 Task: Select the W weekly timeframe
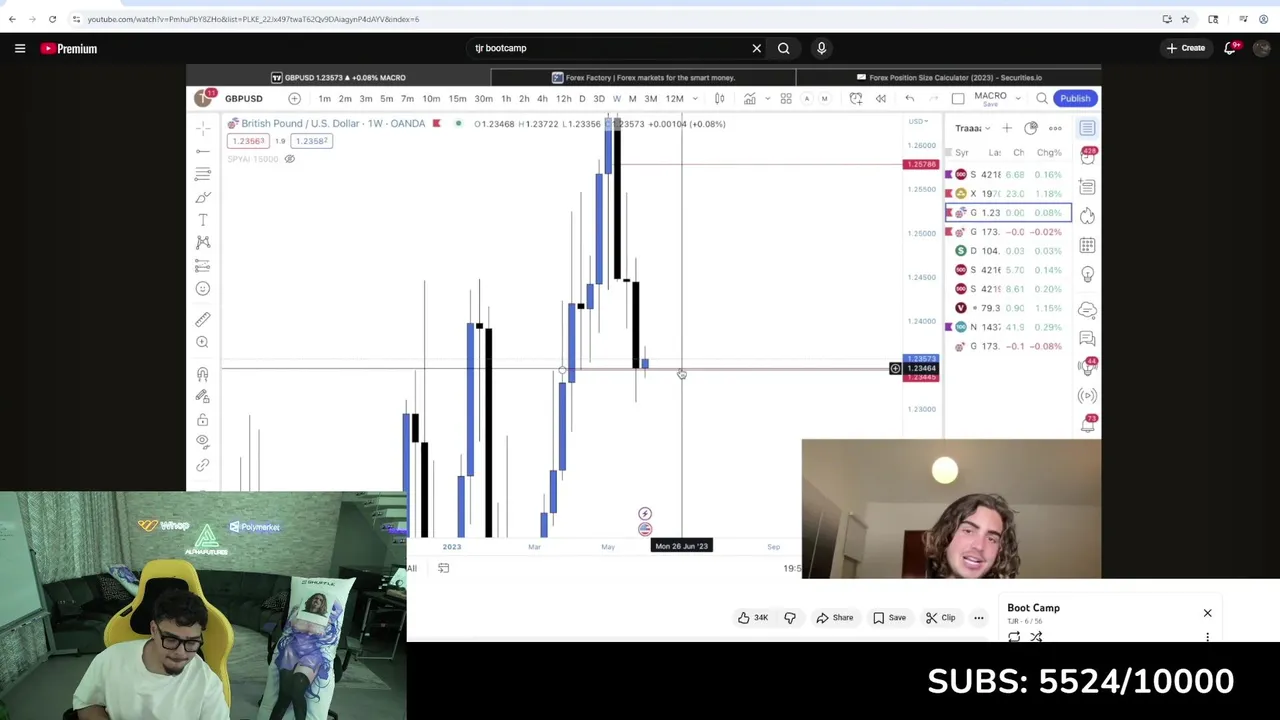click(616, 98)
